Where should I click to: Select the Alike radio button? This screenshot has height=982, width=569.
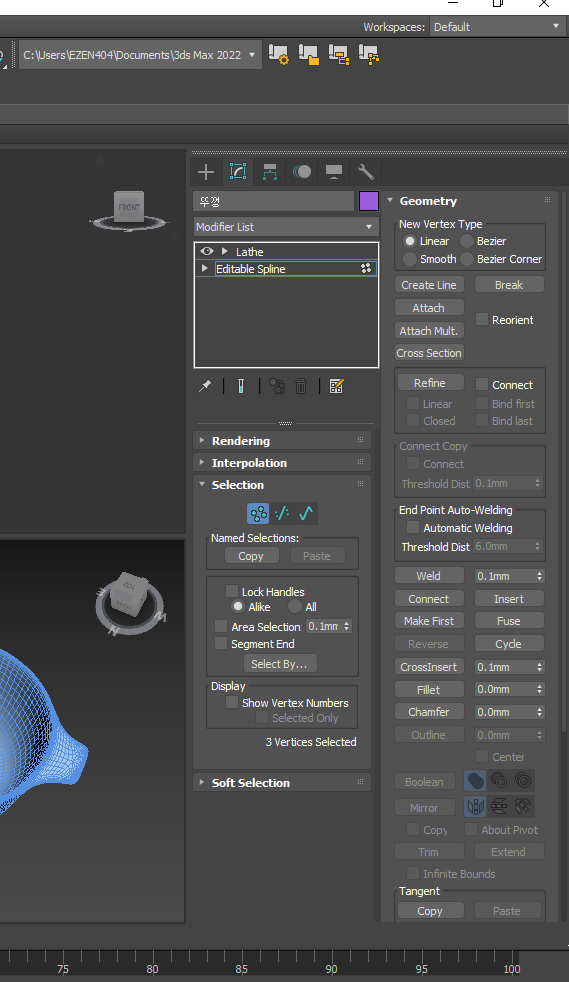(238, 606)
